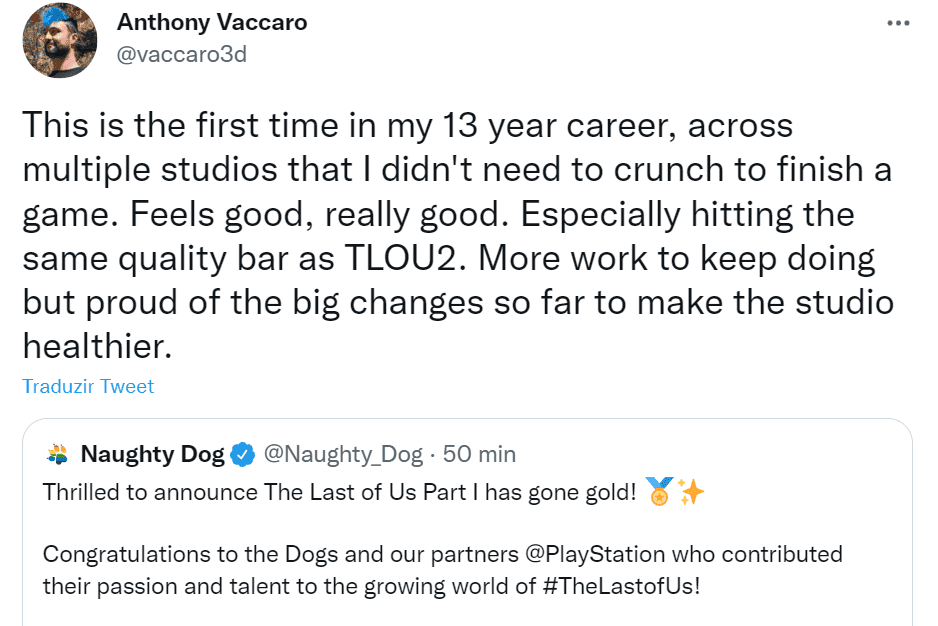Click the tweet's first line about 13 year career
This screenshot has width=938, height=626.
(407, 125)
